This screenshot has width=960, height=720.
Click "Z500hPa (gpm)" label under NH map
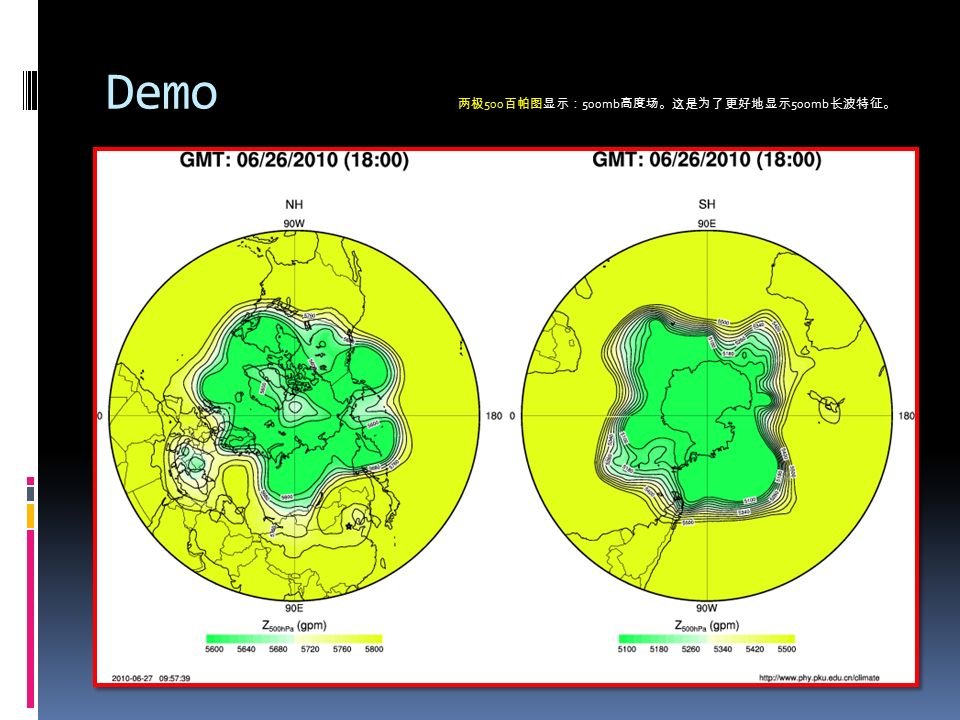coord(294,625)
